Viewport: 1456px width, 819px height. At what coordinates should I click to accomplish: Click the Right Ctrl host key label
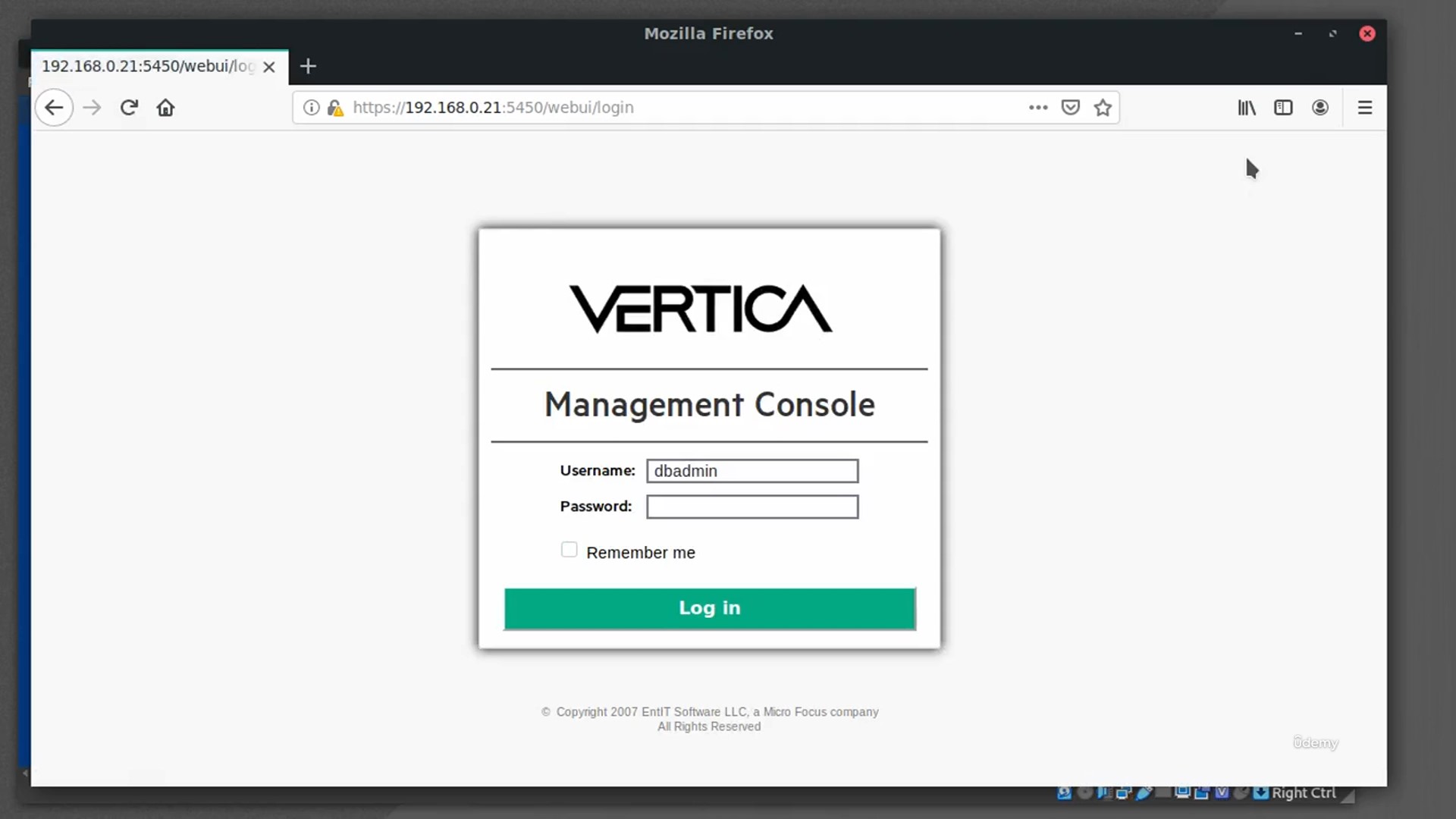point(1304,793)
